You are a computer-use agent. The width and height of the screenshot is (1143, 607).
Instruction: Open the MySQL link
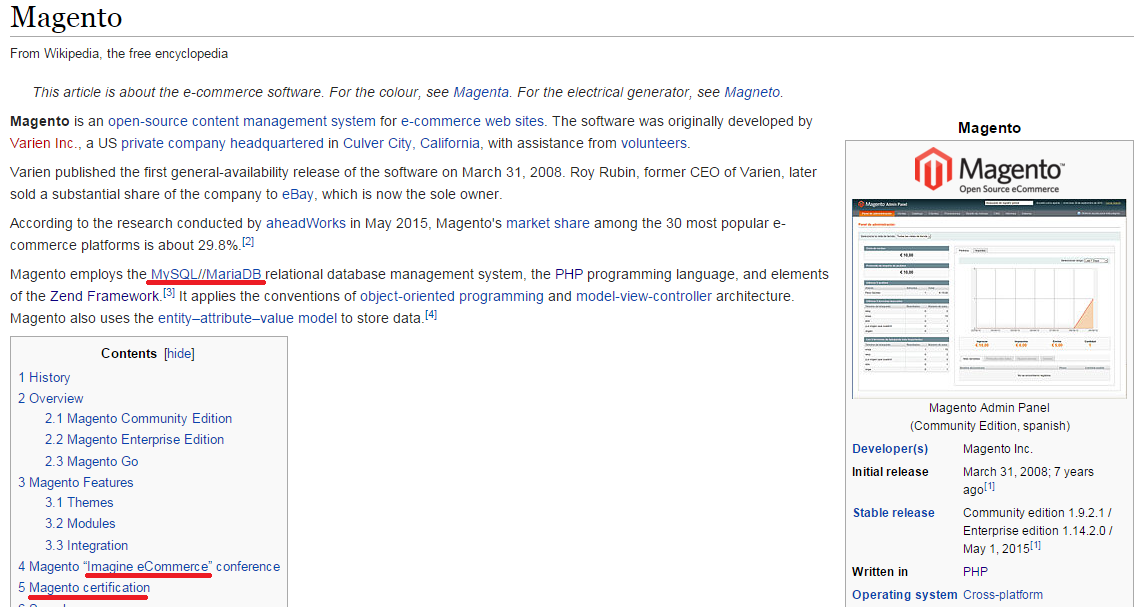(173, 275)
